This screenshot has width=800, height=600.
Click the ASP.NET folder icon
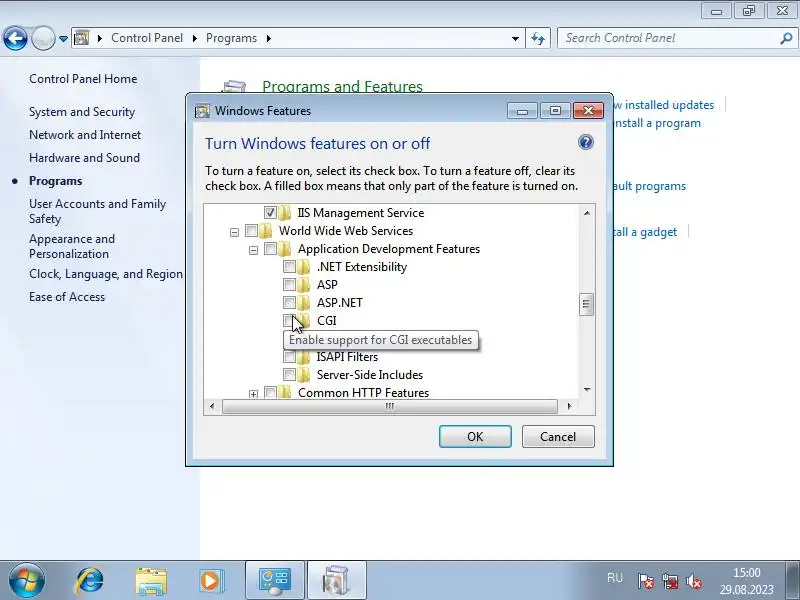coord(304,303)
